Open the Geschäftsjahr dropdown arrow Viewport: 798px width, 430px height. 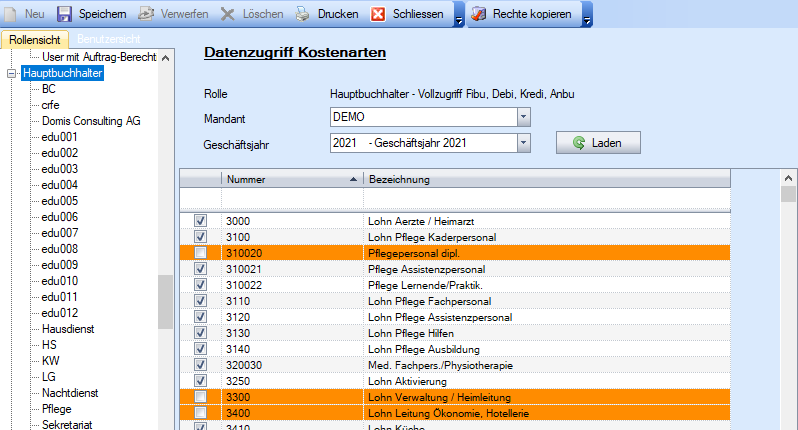[x=524, y=143]
